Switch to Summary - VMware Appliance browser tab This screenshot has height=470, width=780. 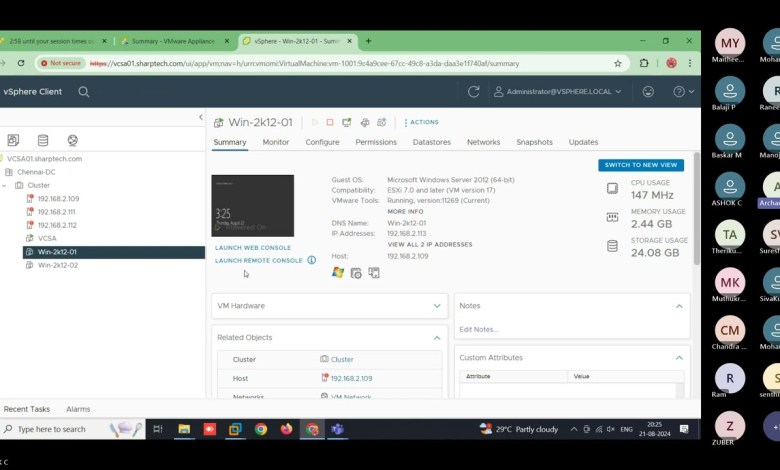174,41
